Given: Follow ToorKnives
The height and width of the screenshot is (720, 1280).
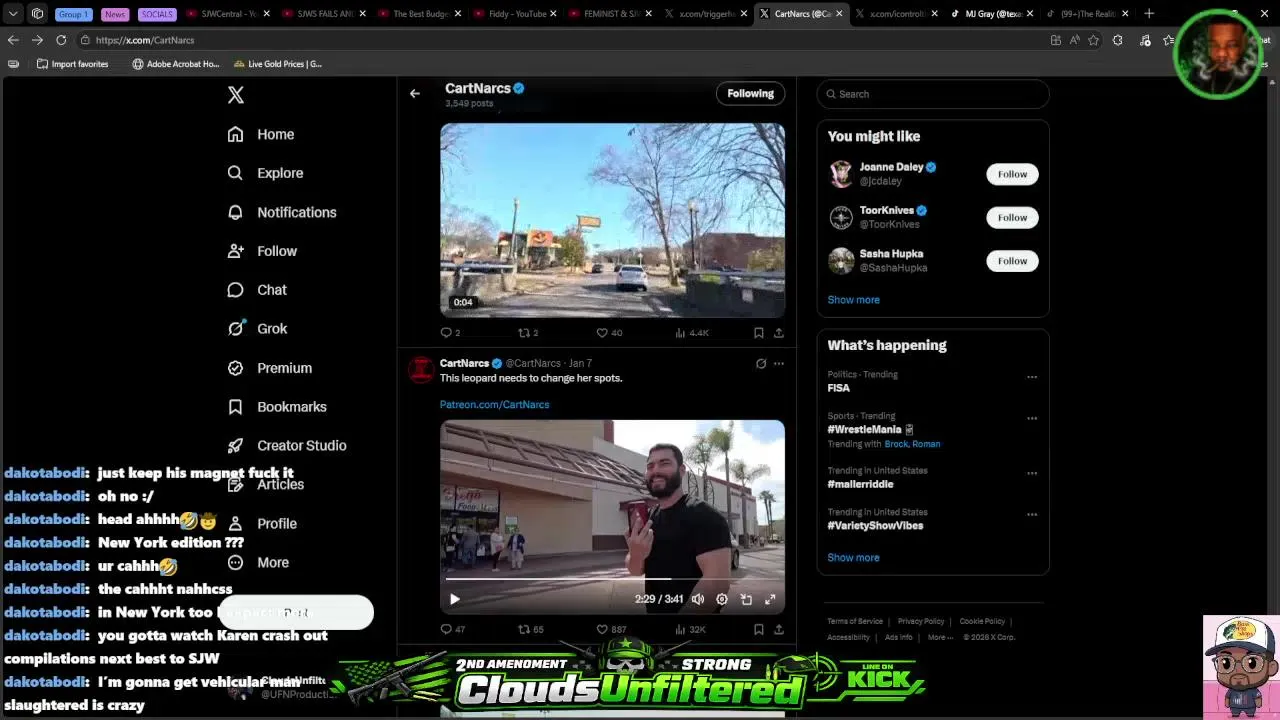Looking at the screenshot, I should tap(1012, 217).
